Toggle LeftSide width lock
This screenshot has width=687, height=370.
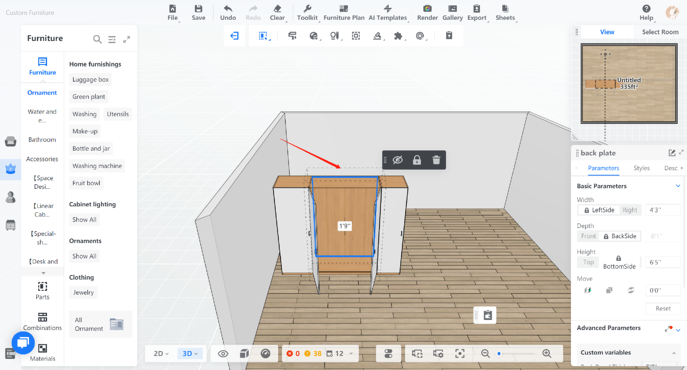(599, 210)
